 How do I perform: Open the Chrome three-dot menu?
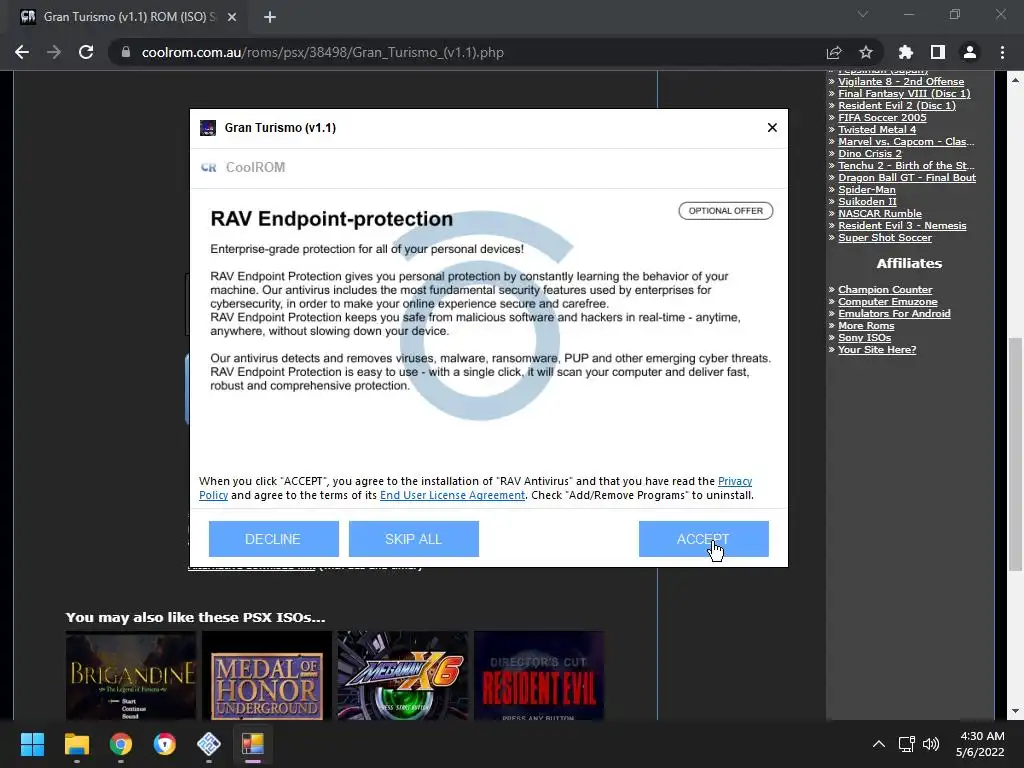point(1002,52)
